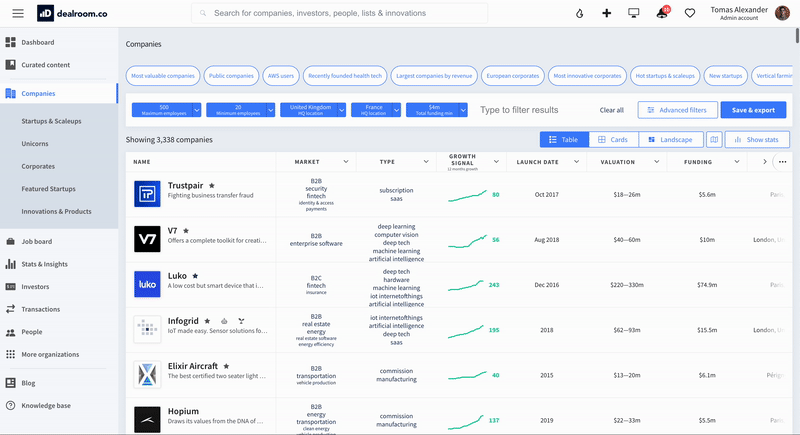Open Unicorns in sidebar
The image size is (800, 435).
point(35,144)
